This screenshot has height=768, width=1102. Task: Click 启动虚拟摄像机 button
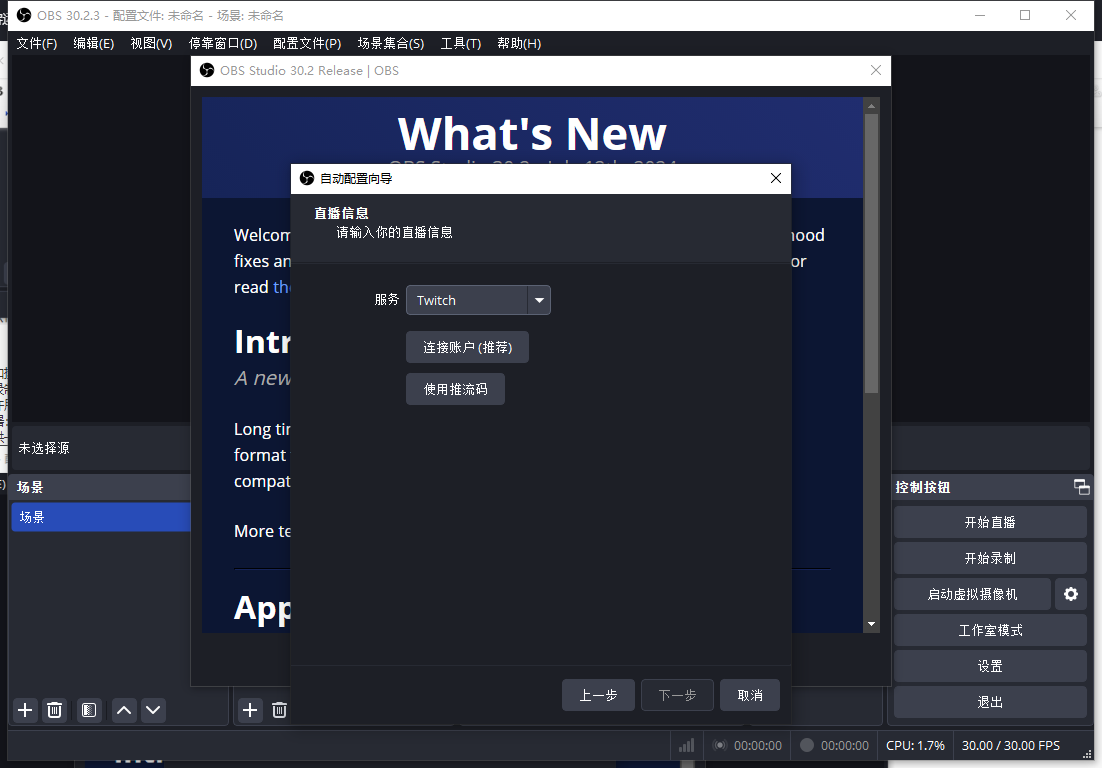(x=972, y=594)
